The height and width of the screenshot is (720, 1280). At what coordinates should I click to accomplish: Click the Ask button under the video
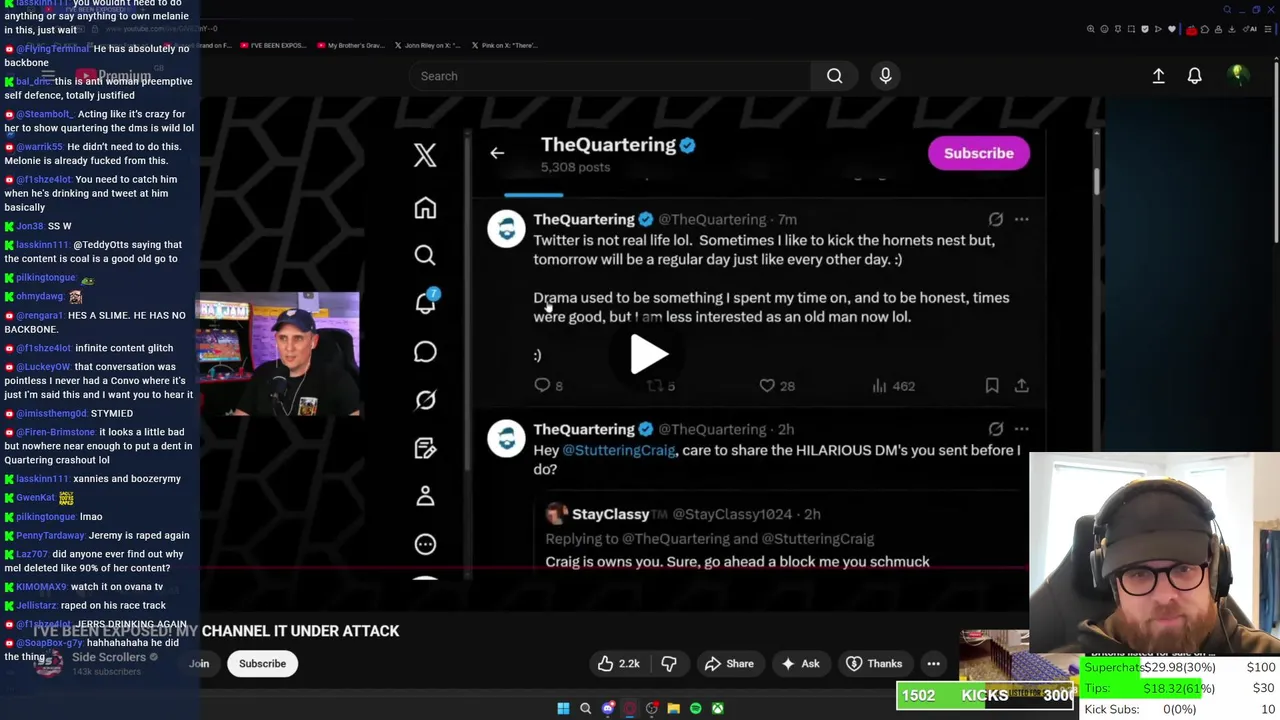point(801,663)
